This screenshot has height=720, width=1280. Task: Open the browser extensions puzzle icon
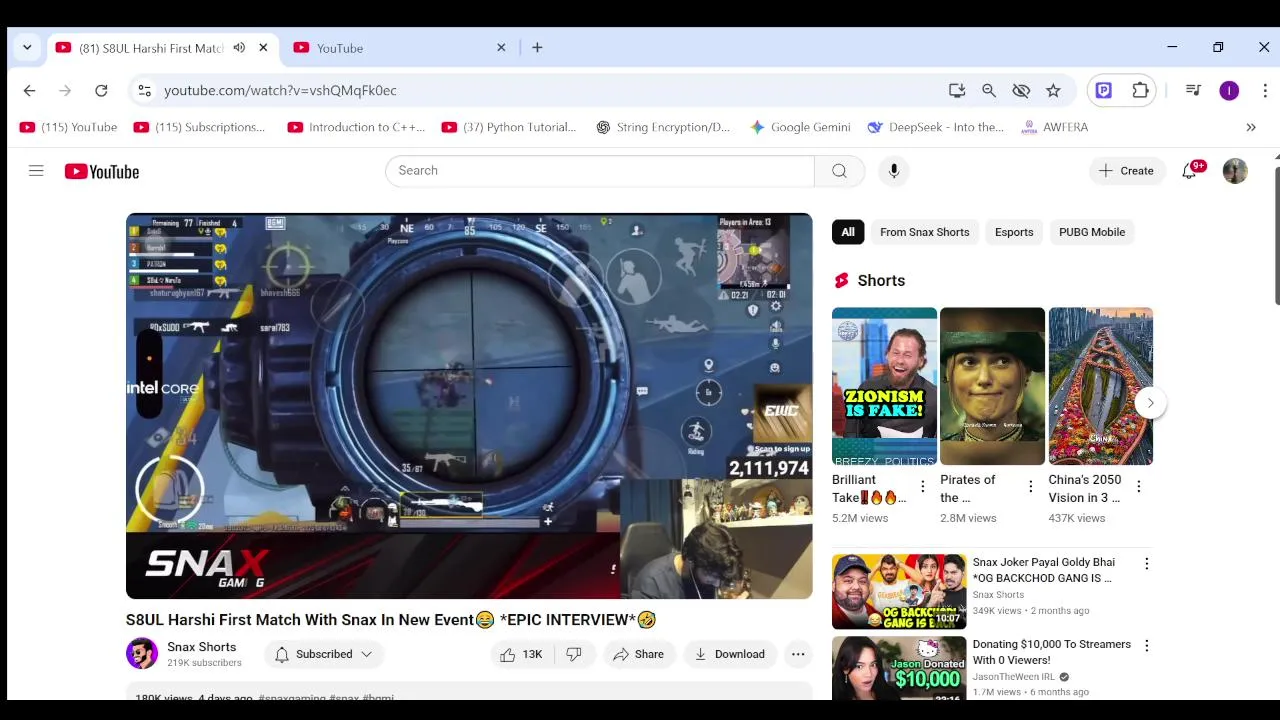(1140, 90)
